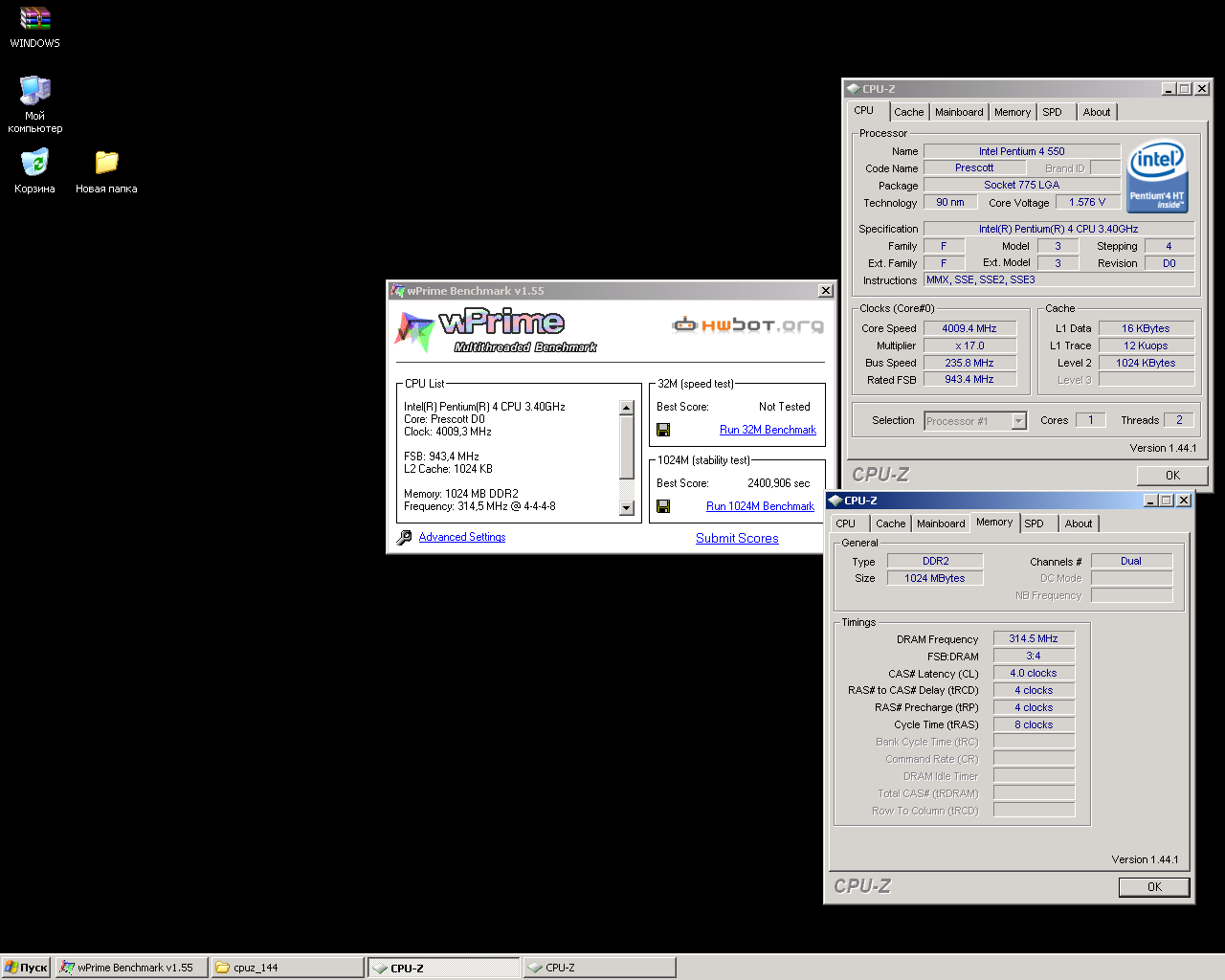This screenshot has width=1225, height=980.
Task: Click scroll down arrow in CPU List
Action: (627, 508)
